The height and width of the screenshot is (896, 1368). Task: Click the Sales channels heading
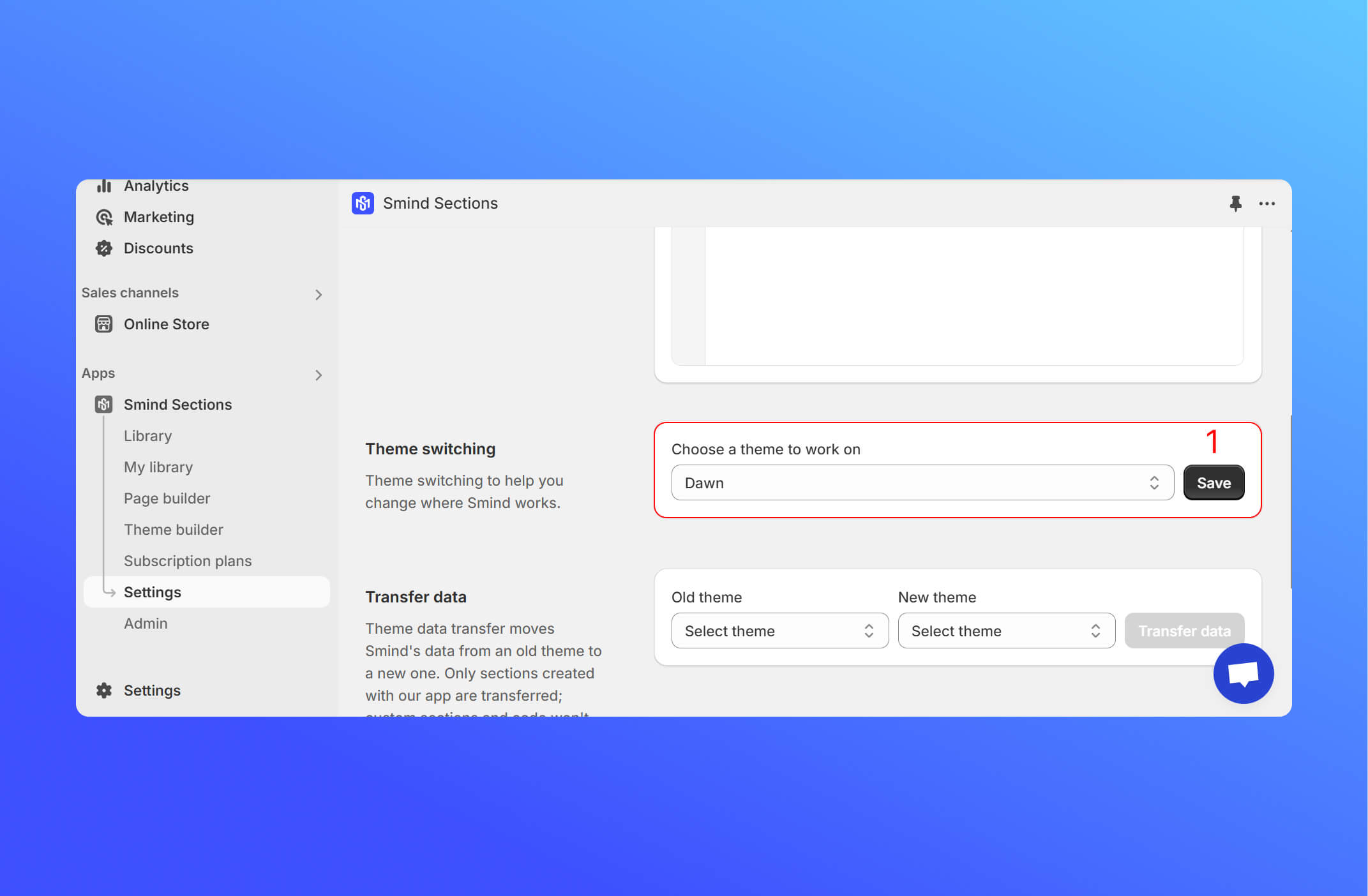coord(130,293)
